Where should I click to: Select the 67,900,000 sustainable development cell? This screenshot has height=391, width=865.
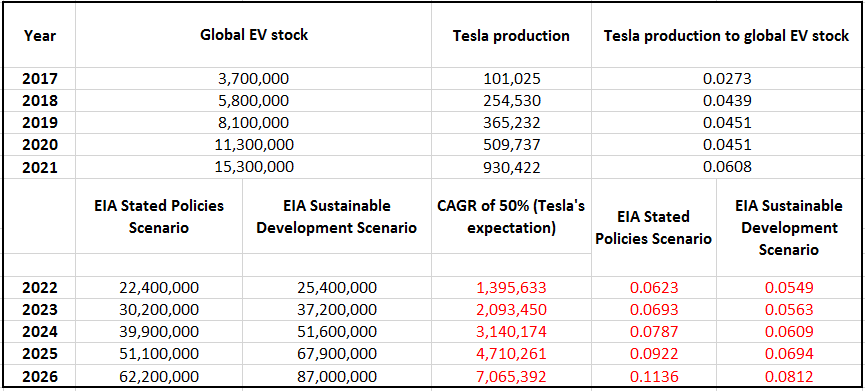tap(337, 353)
